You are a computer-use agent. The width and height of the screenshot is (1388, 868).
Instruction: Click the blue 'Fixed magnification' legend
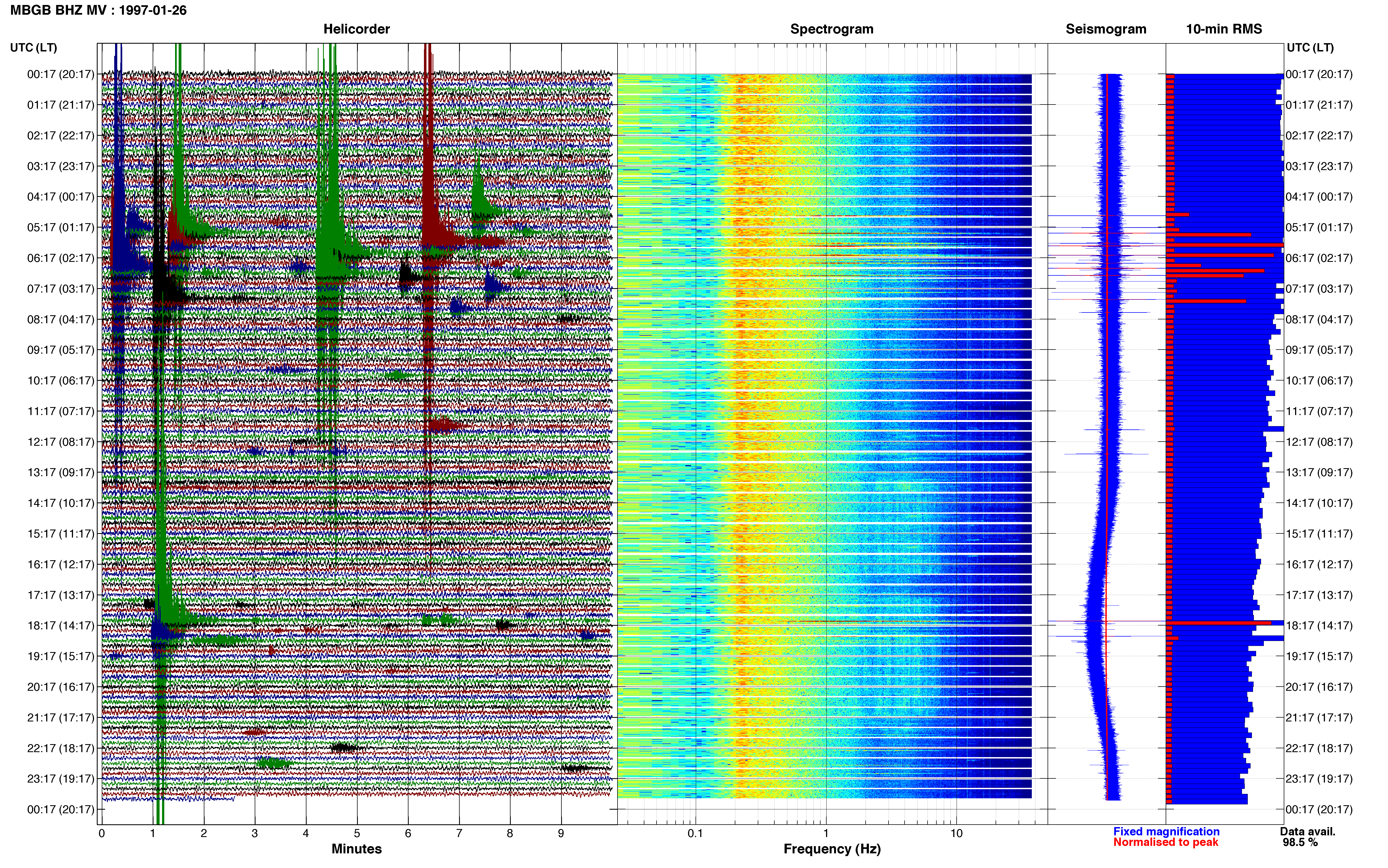(x=1166, y=832)
